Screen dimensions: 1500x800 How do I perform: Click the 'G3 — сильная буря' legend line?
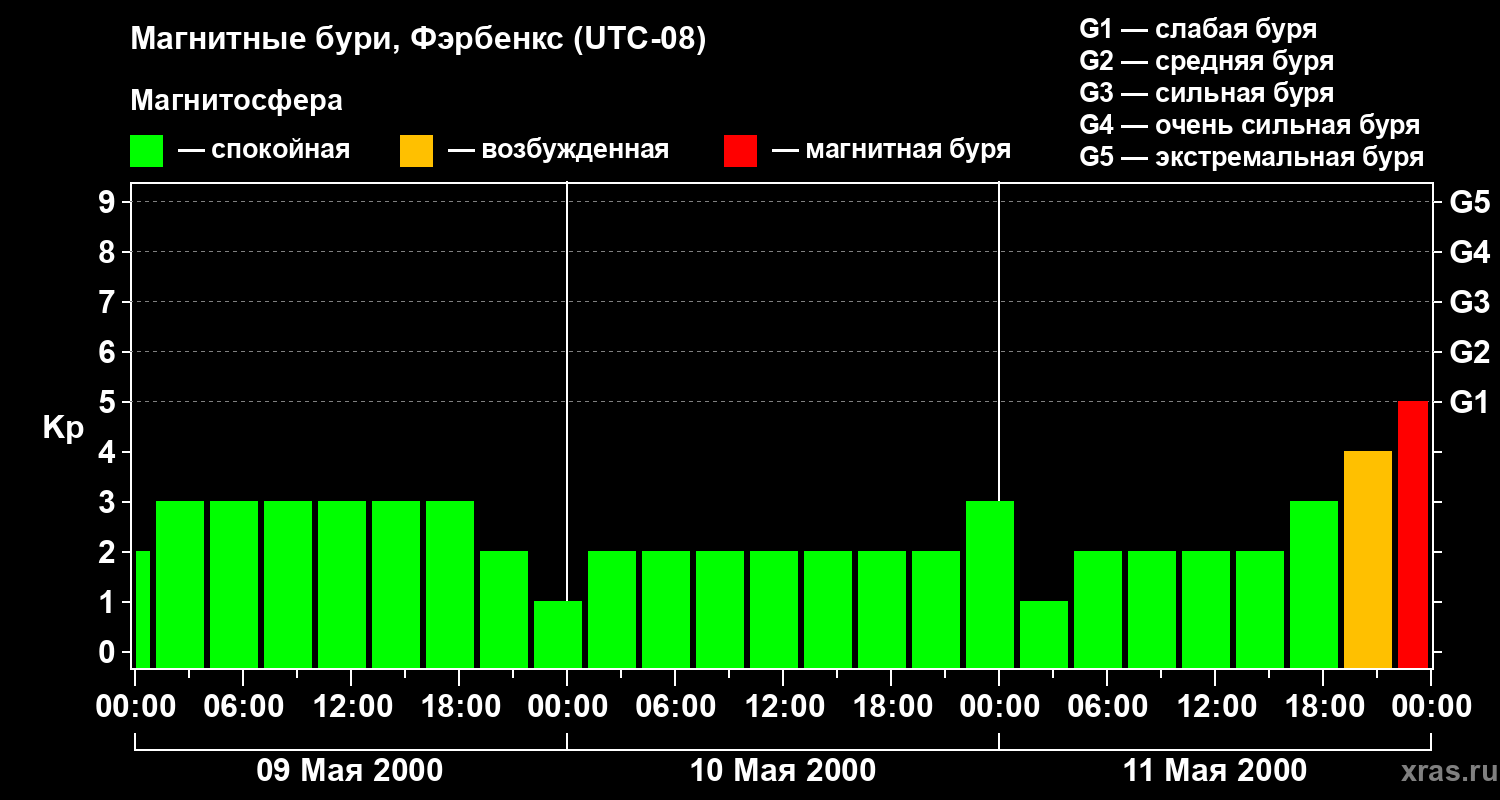1207,93
